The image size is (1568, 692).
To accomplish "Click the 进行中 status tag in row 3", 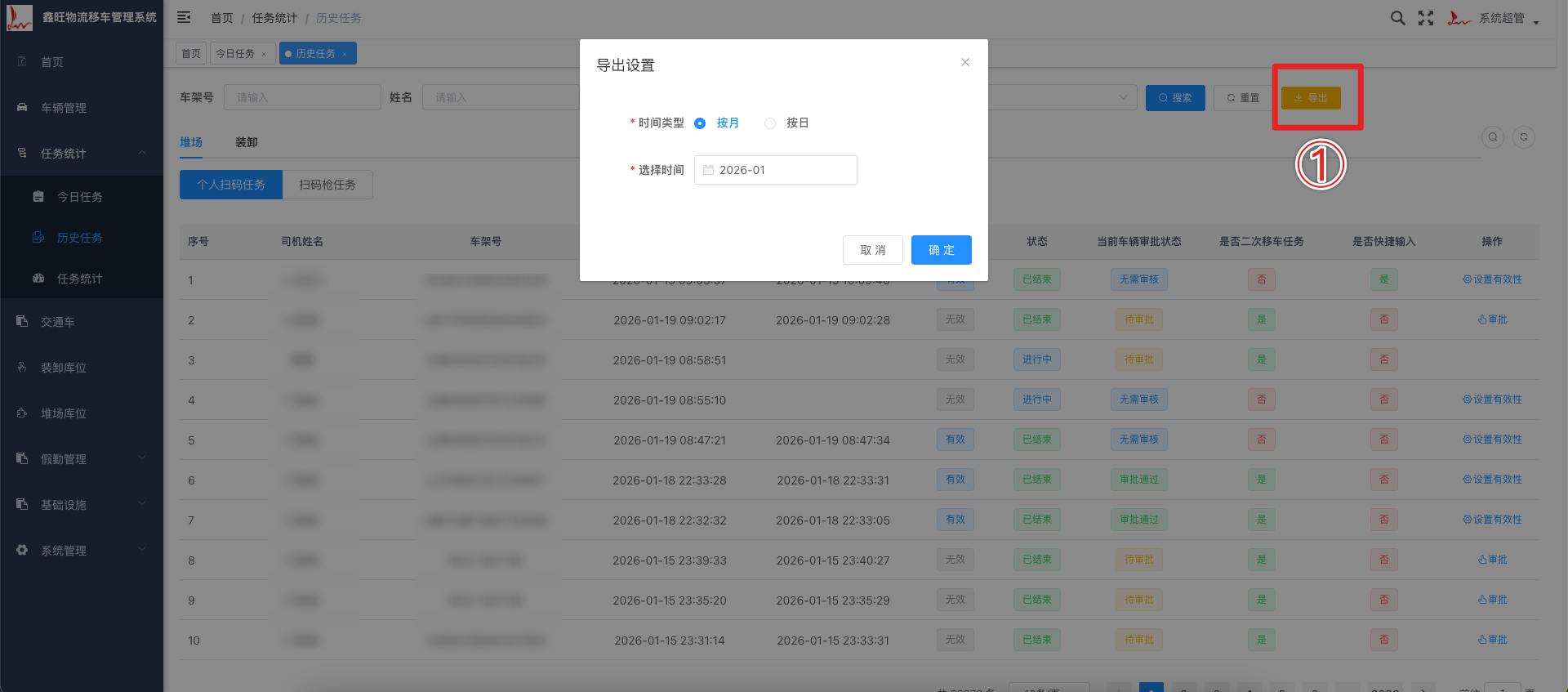I will click(1037, 359).
